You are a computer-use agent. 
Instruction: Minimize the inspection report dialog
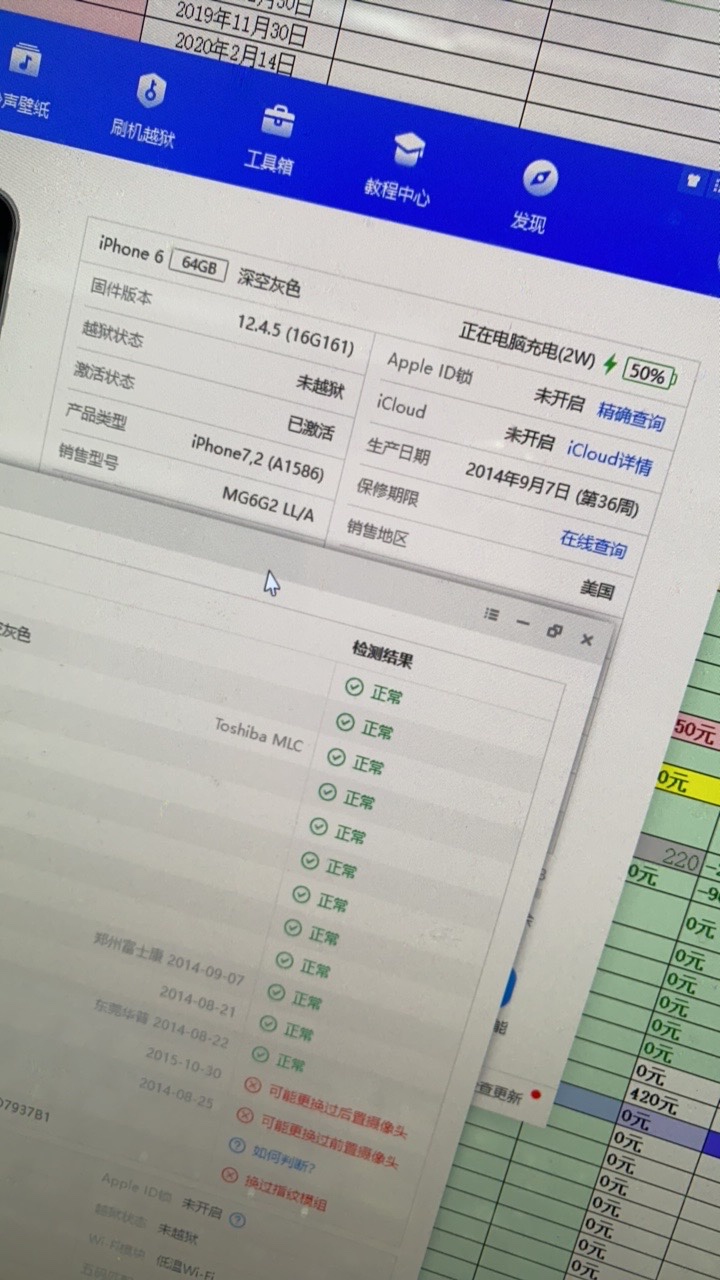click(x=522, y=622)
